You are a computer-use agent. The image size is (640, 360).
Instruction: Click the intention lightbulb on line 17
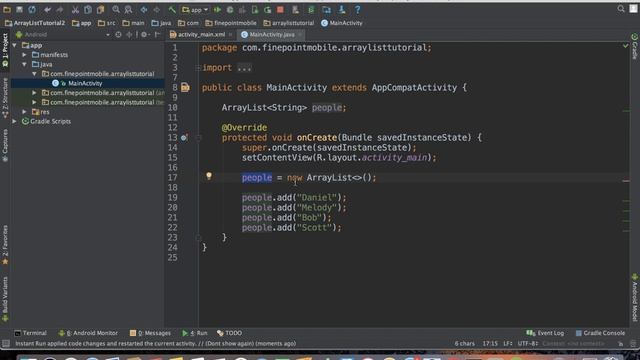[209, 176]
